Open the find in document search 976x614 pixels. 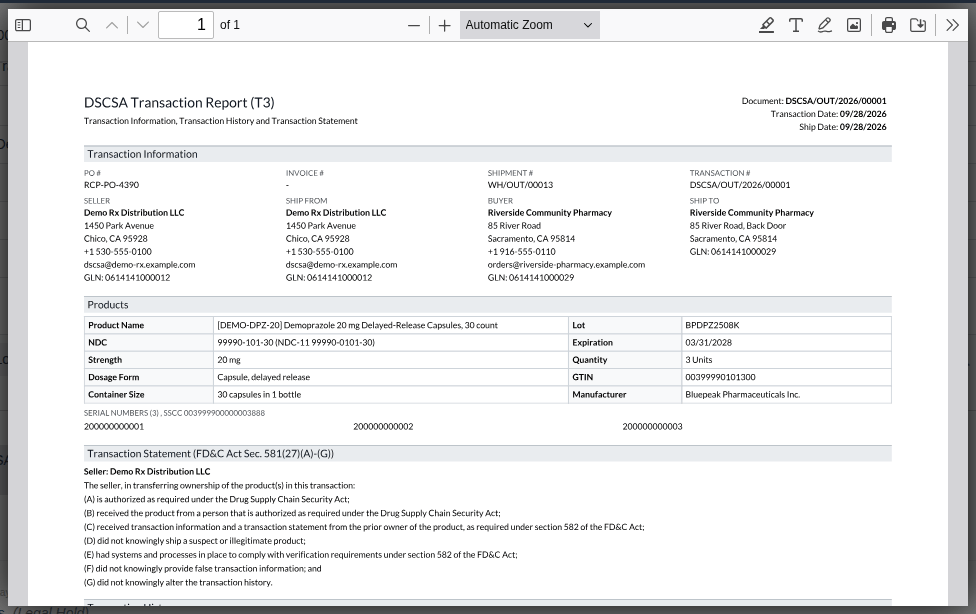(x=82, y=25)
